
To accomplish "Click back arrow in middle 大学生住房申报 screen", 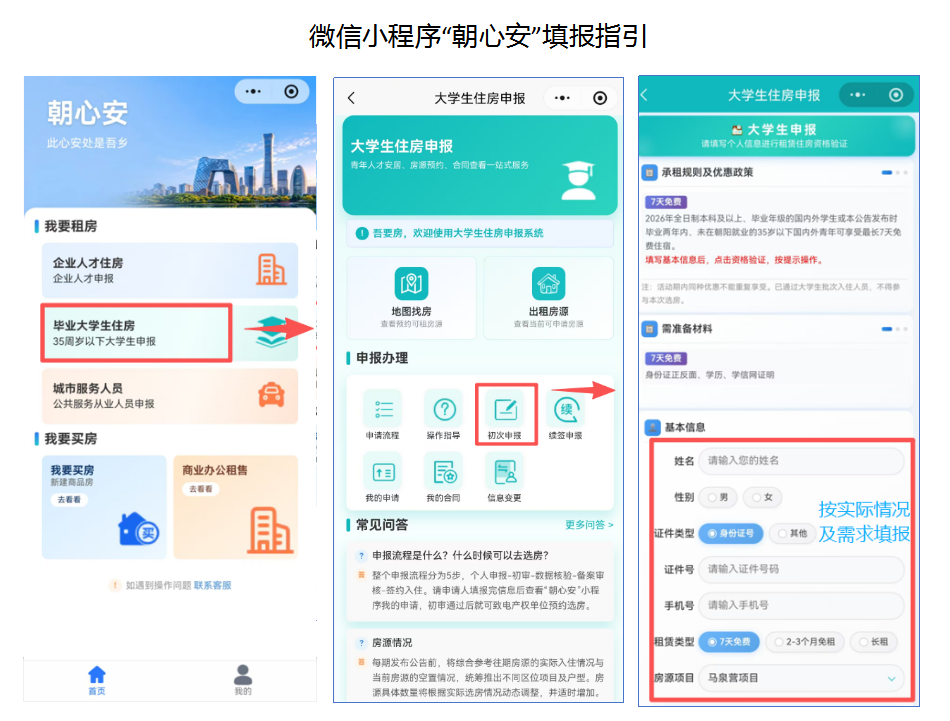I will click(351, 98).
